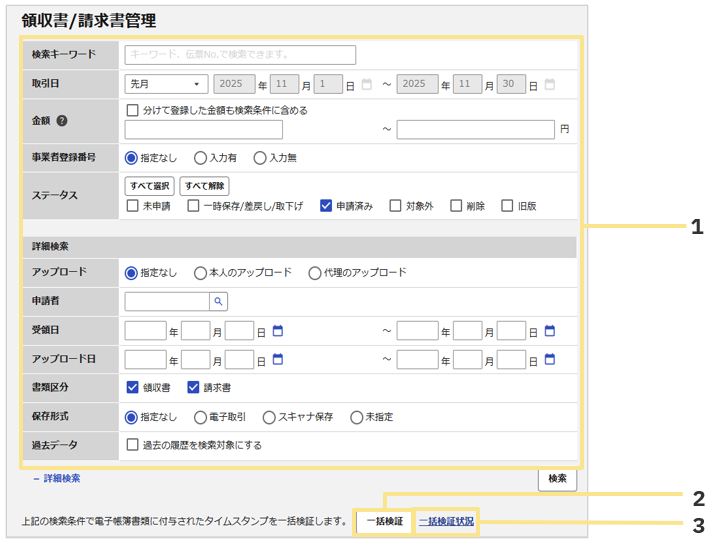Screen dimensions: 711x549
Task: Check 分けて登録した金額も検索条件に含める
Action: point(132,110)
